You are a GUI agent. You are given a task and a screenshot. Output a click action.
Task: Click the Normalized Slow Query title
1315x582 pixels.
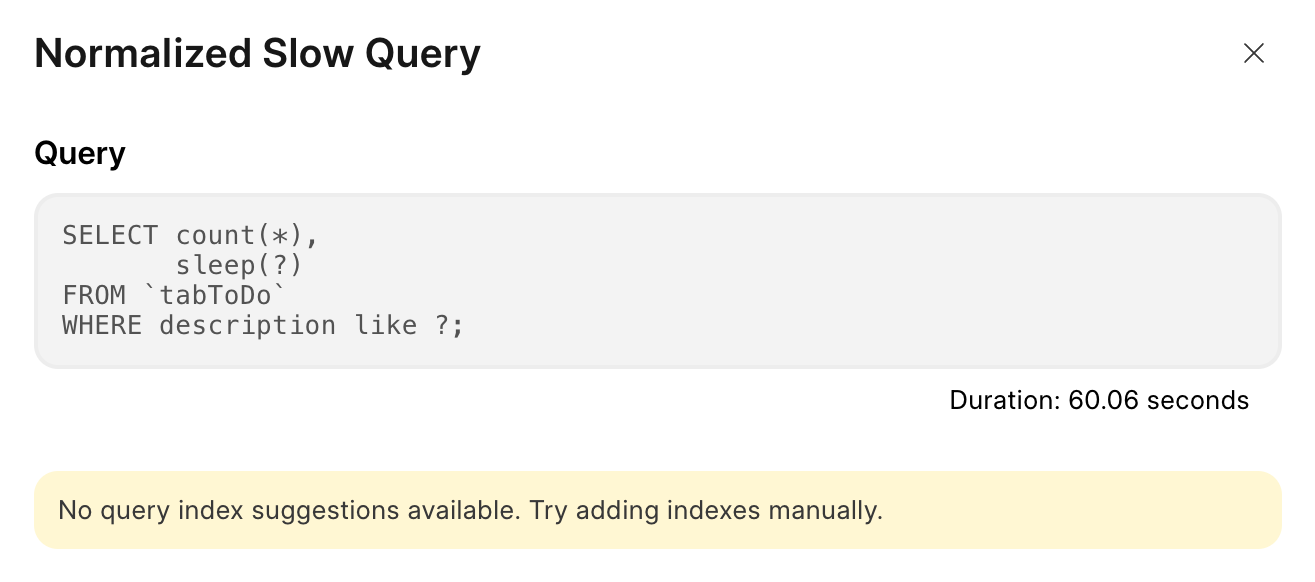coord(257,54)
